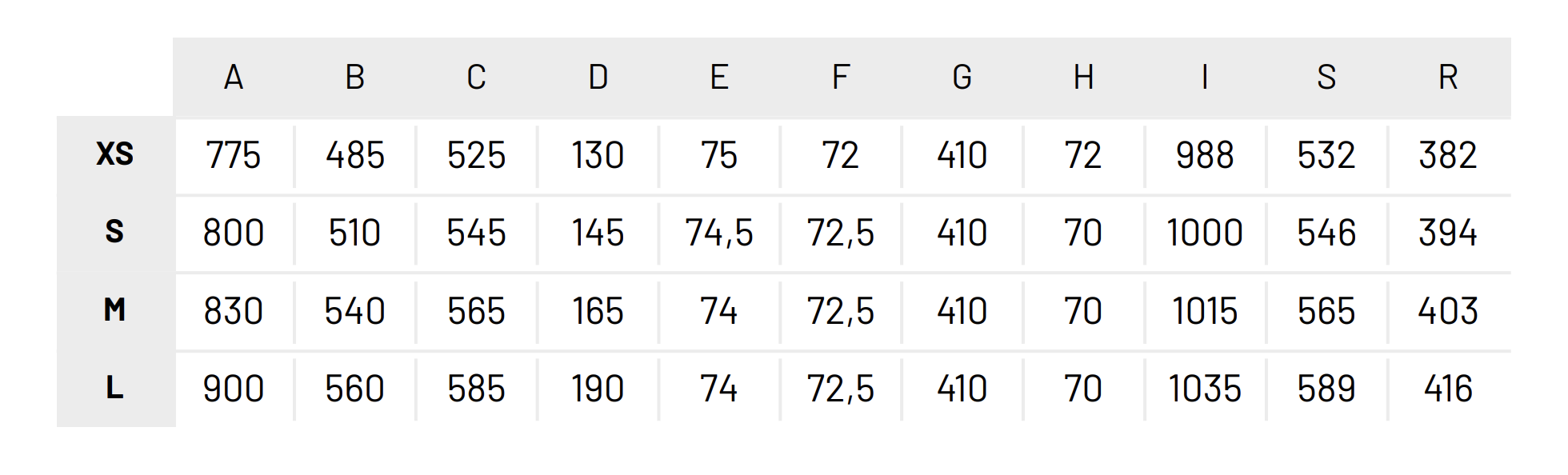Select the L size row label

point(115,388)
